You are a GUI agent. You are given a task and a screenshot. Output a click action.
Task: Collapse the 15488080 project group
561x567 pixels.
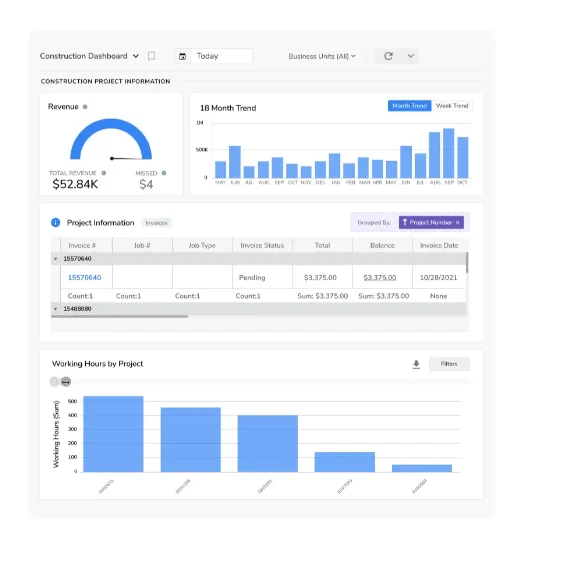[x=56, y=309]
